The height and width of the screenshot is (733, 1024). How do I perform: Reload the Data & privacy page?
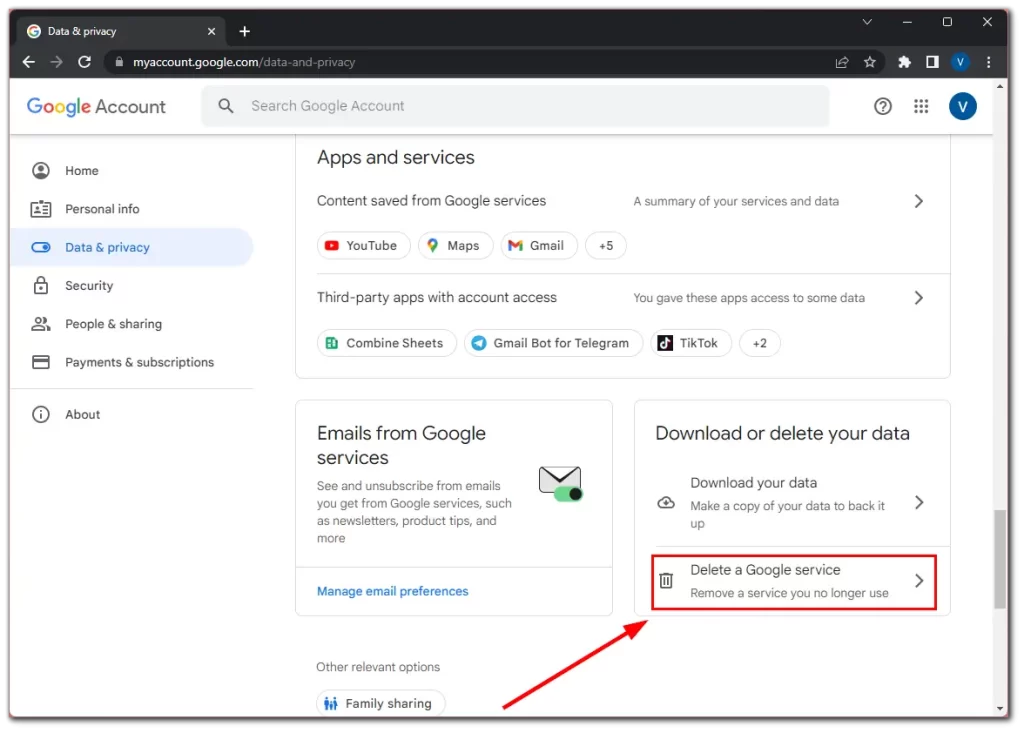pos(84,62)
